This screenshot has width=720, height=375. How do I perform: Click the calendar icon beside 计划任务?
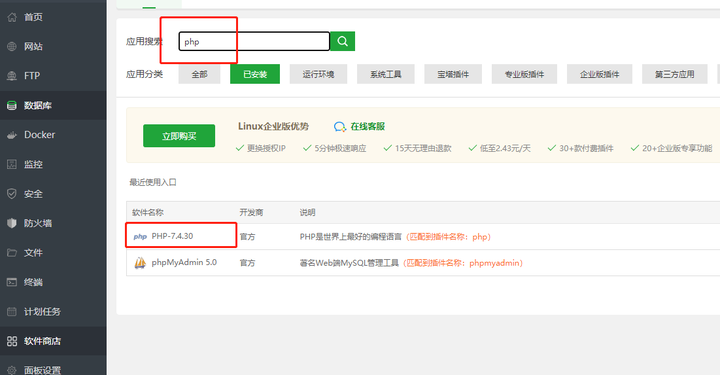(x=12, y=312)
